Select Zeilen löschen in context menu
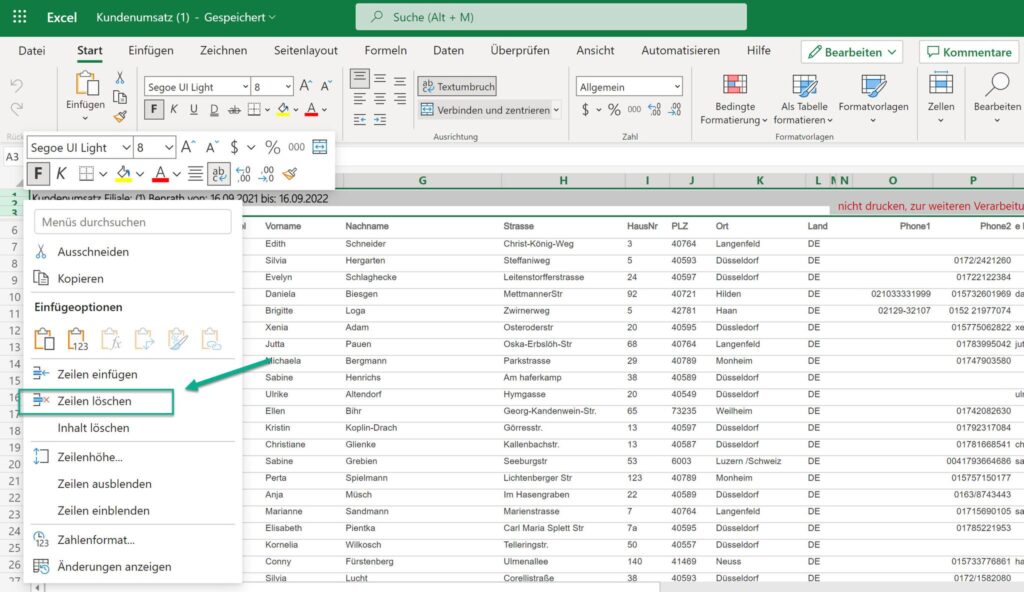Viewport: 1024px width, 592px height. [94, 401]
